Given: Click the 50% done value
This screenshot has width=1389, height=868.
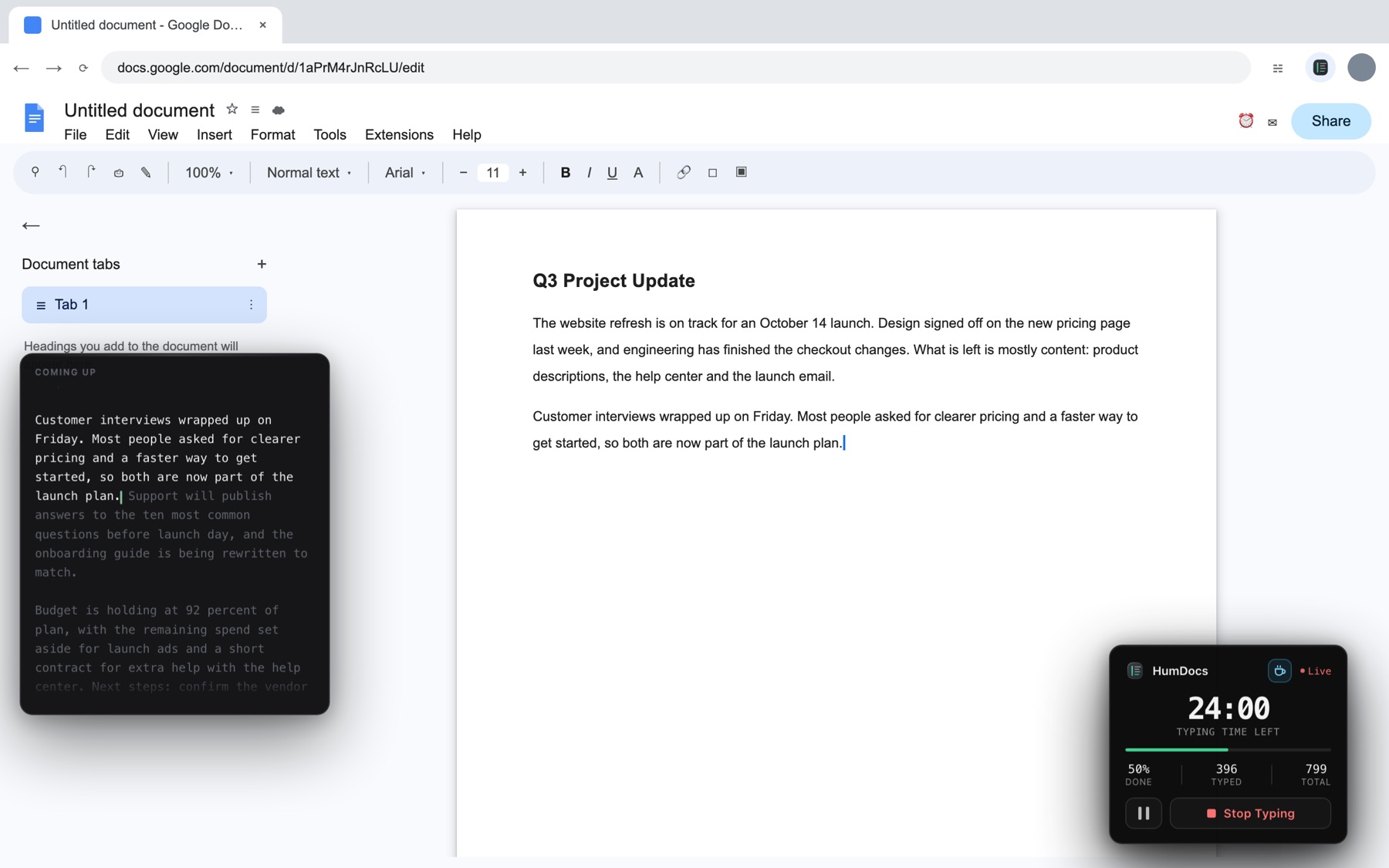Looking at the screenshot, I should pyautogui.click(x=1138, y=768).
